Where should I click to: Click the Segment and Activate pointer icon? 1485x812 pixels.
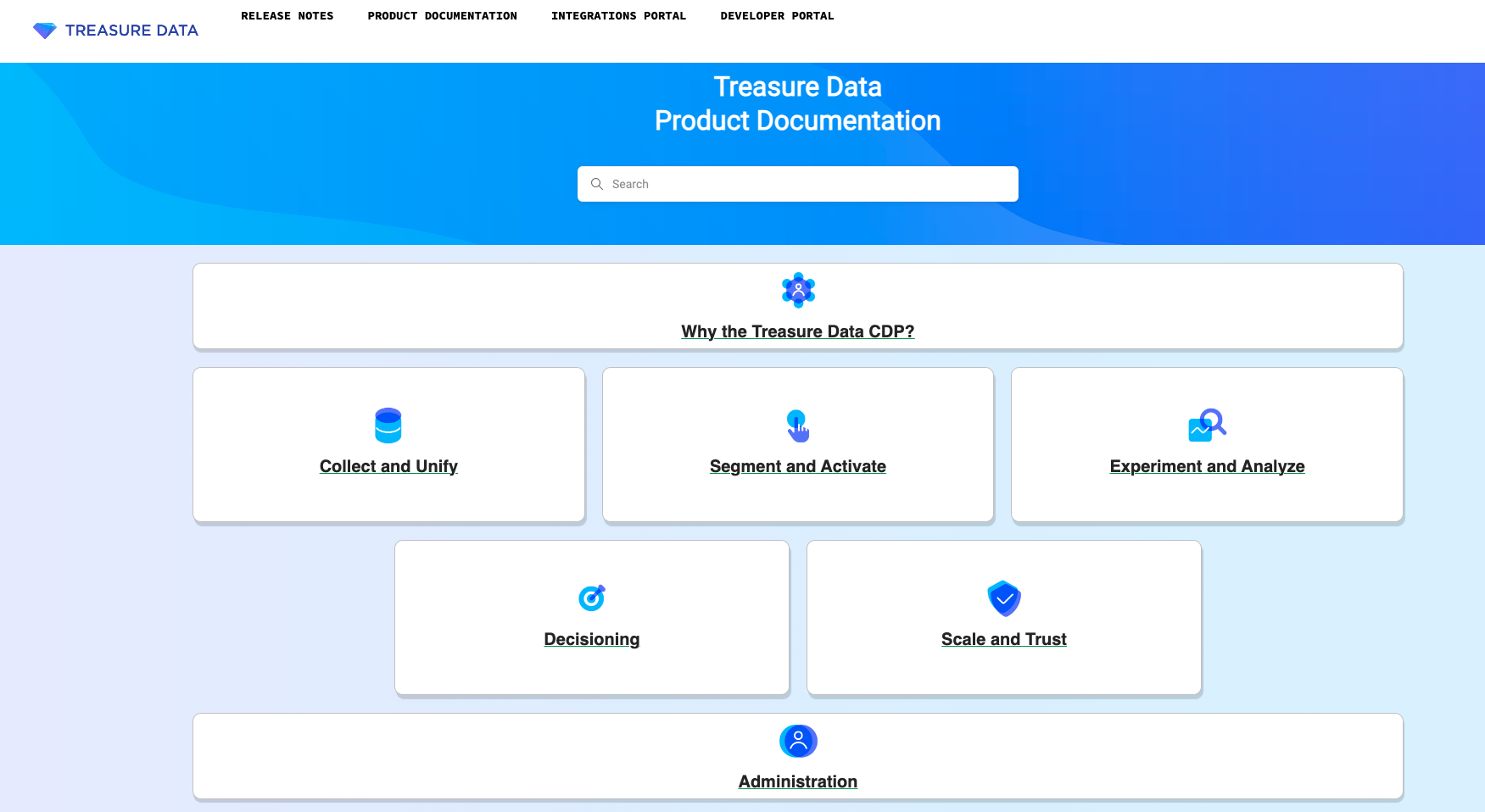(797, 425)
